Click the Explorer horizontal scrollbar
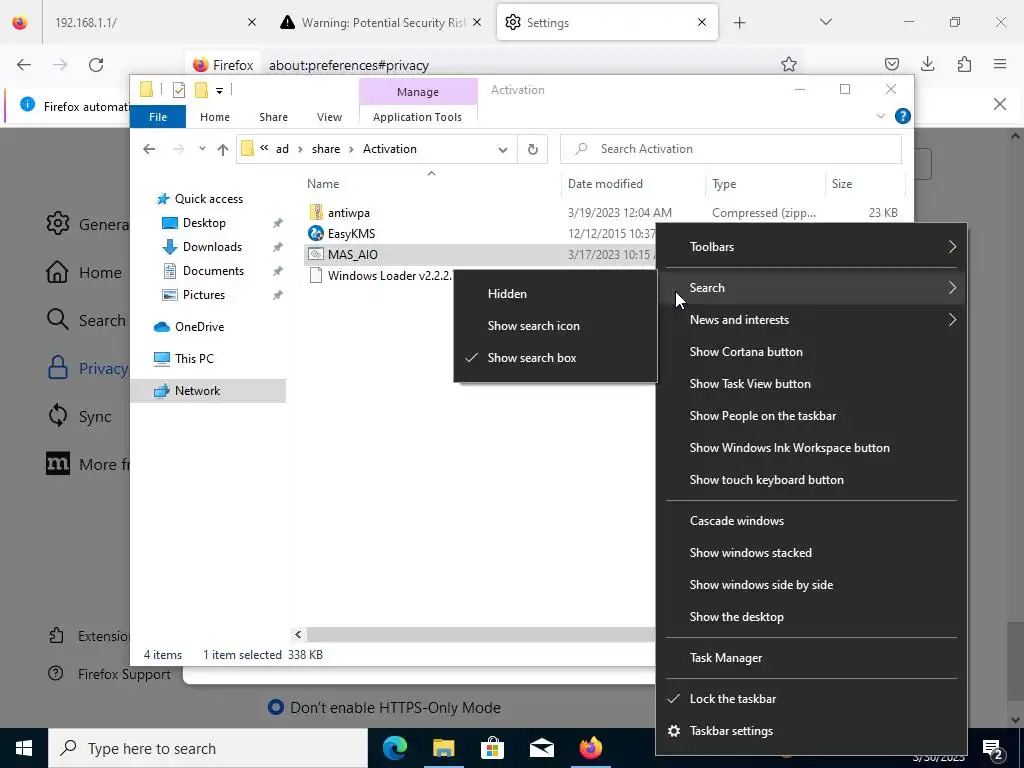Image resolution: width=1024 pixels, height=768 pixels. [480, 634]
